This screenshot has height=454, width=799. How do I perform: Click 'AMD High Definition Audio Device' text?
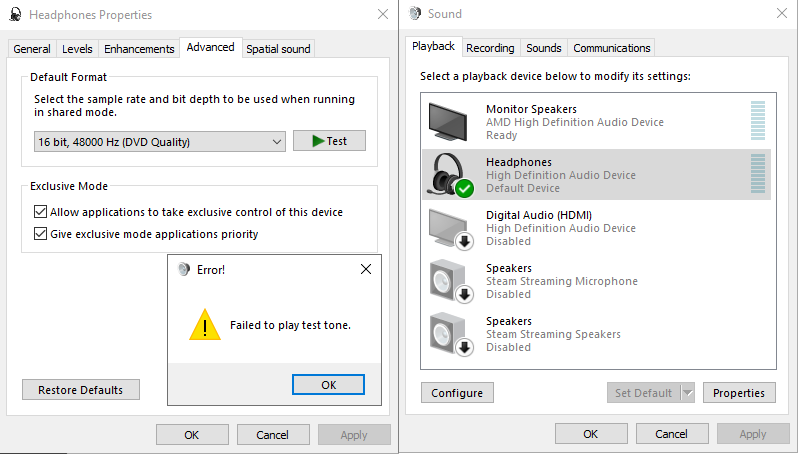point(575,122)
